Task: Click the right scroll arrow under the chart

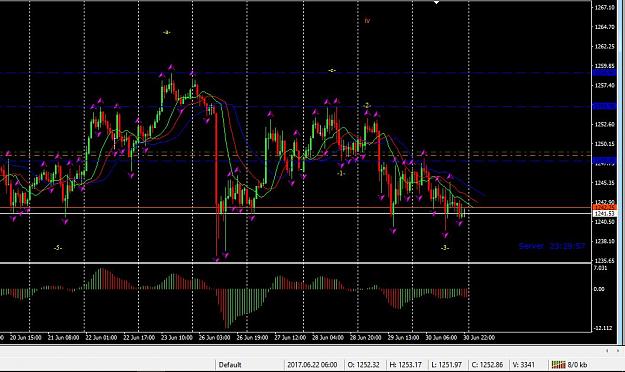Action: click(x=619, y=351)
